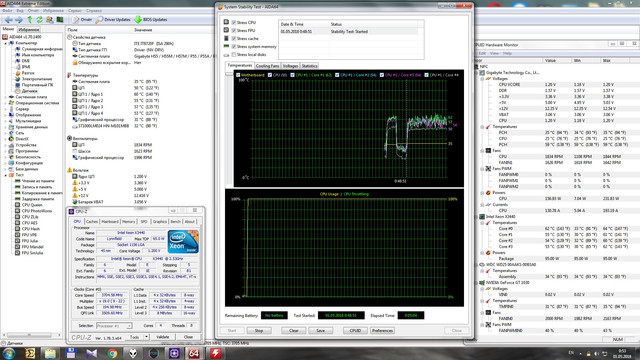This screenshot has height=360, width=640.
Task: Expand the Отображение tree node
Action: point(6,115)
